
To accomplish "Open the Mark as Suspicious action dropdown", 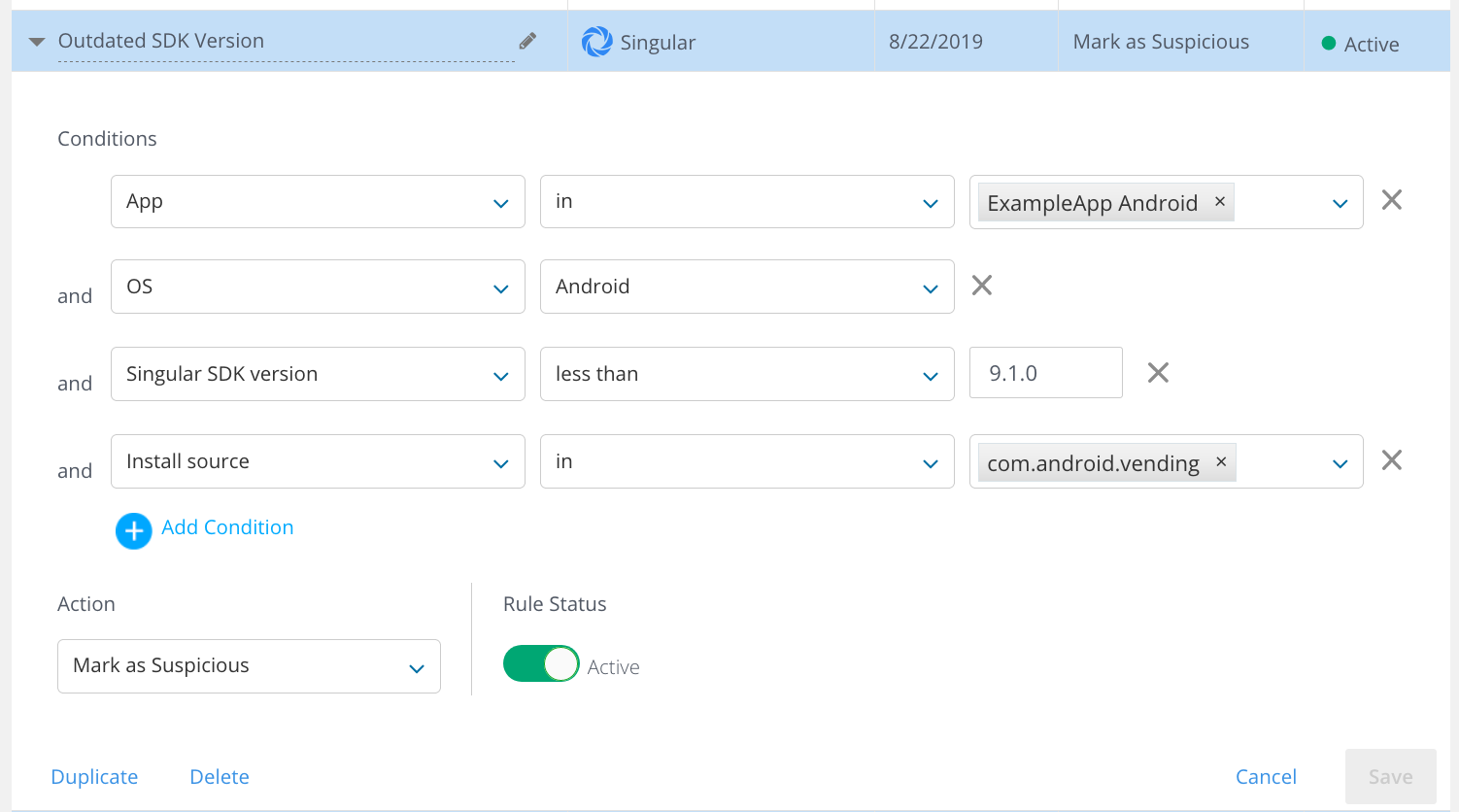I will coord(249,666).
